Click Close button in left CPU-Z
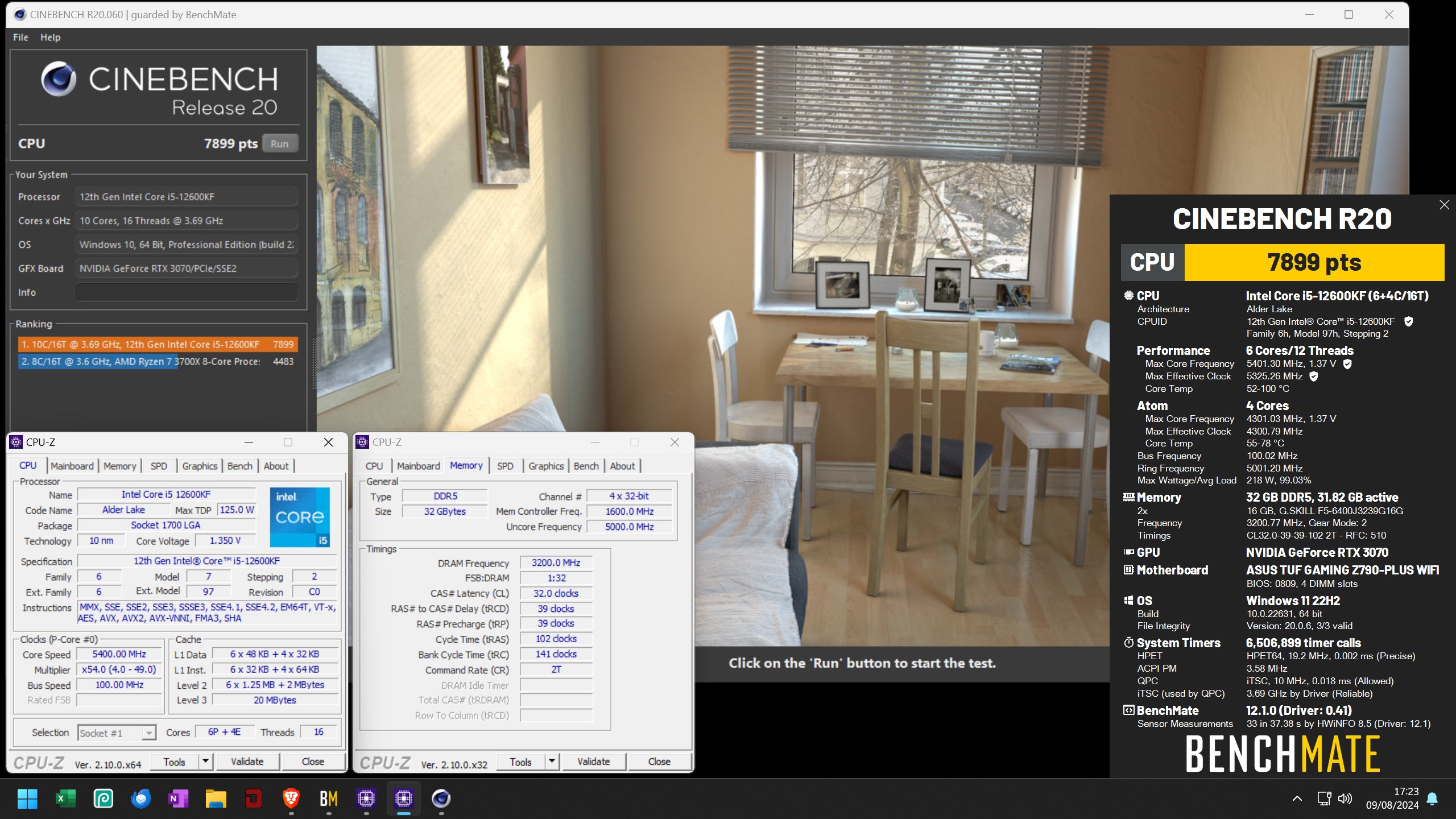Viewport: 1456px width, 819px height. (313, 762)
